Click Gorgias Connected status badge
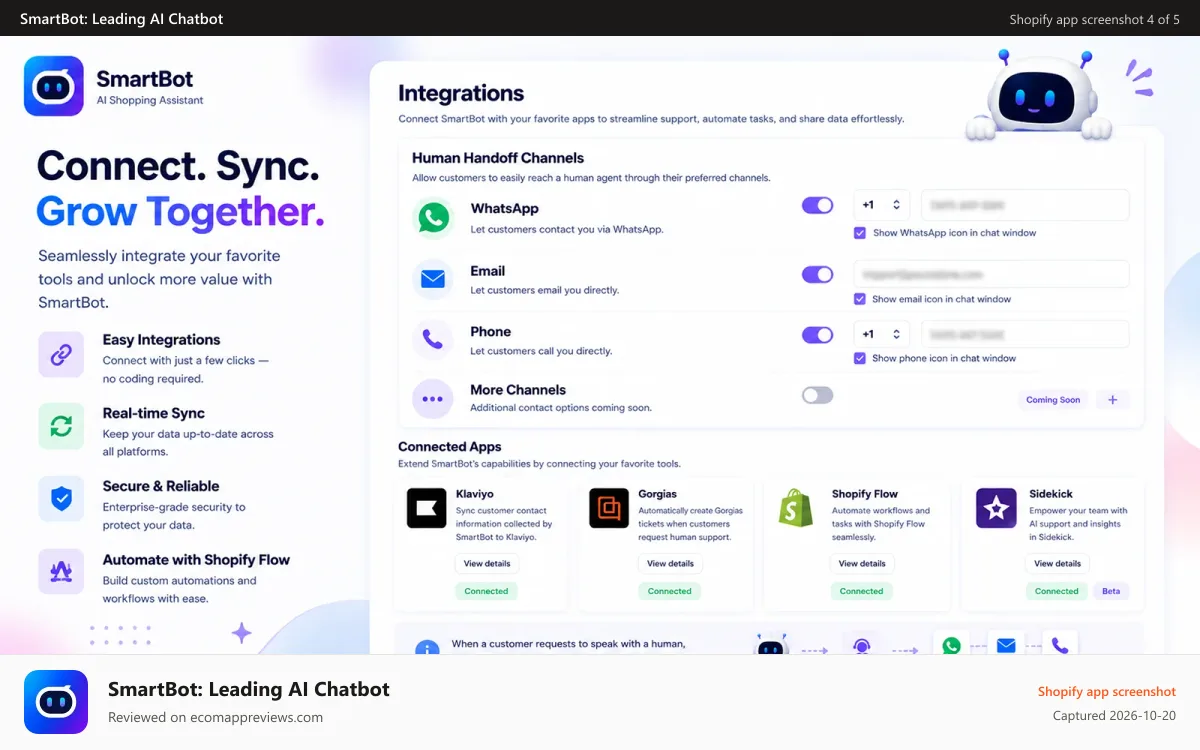 click(x=670, y=591)
